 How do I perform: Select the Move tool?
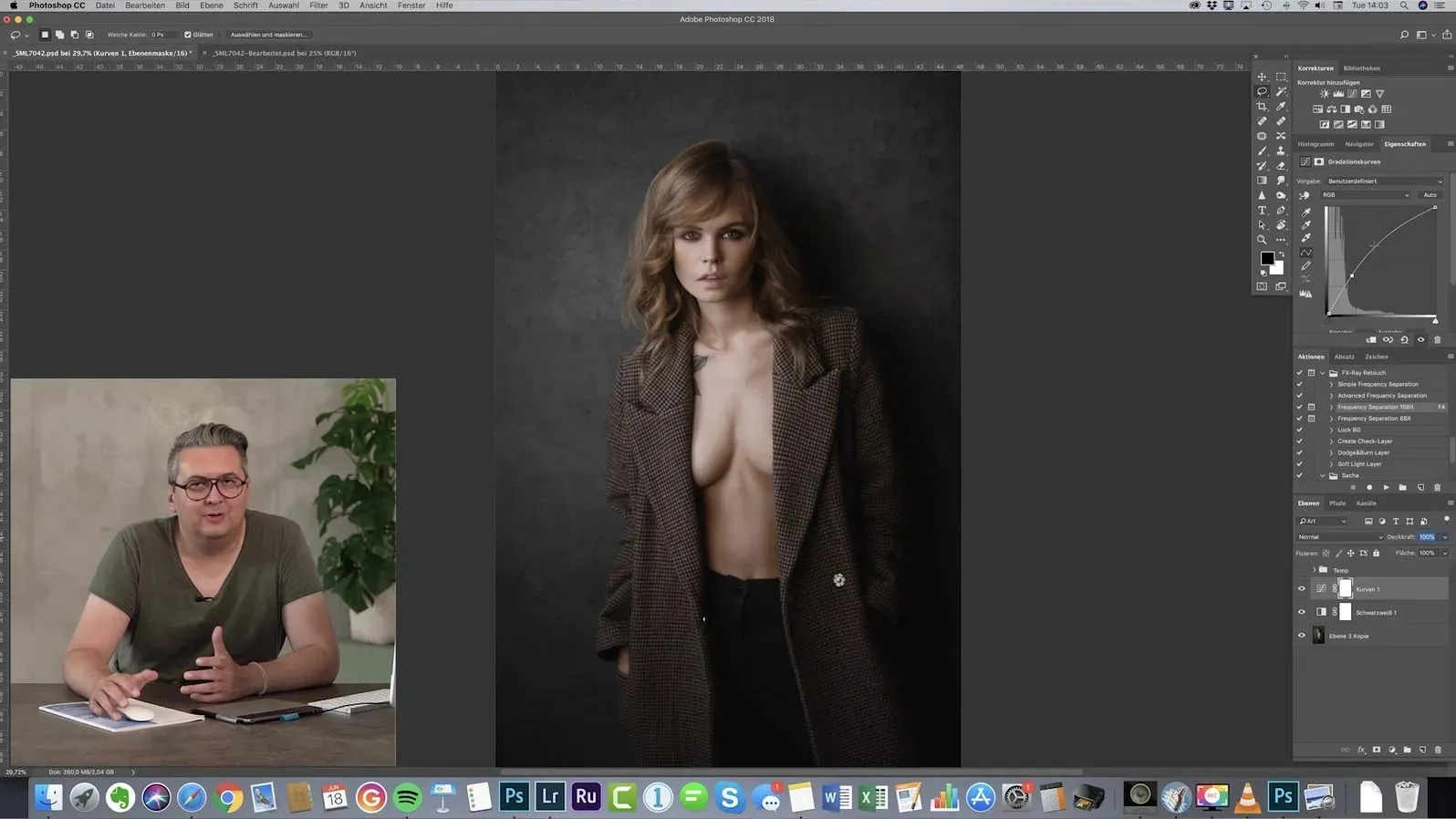(1262, 77)
